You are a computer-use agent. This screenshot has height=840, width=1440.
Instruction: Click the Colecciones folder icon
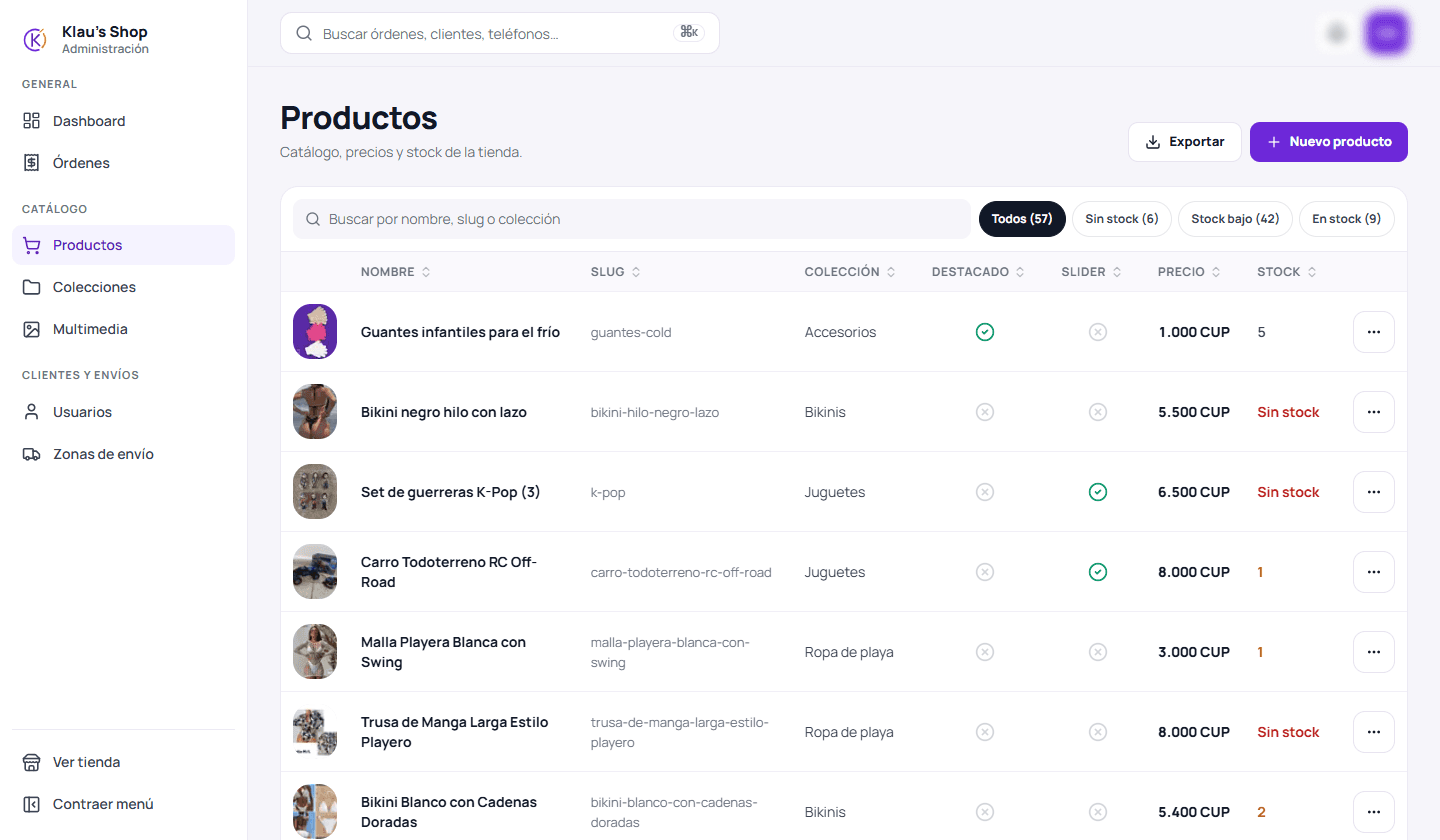tap(32, 287)
